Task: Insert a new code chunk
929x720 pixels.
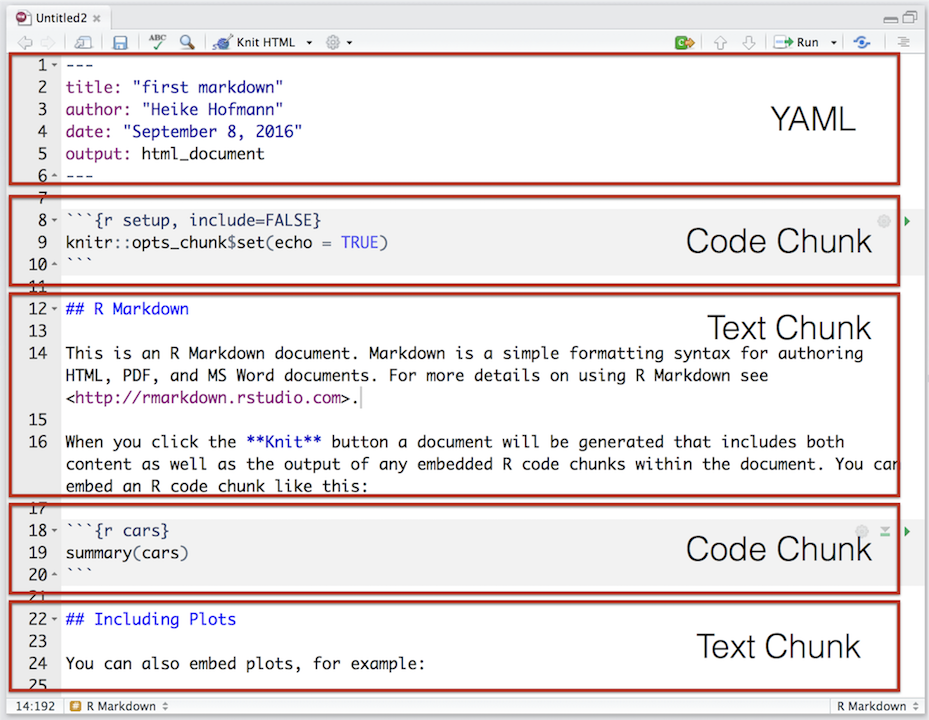Action: click(x=684, y=43)
